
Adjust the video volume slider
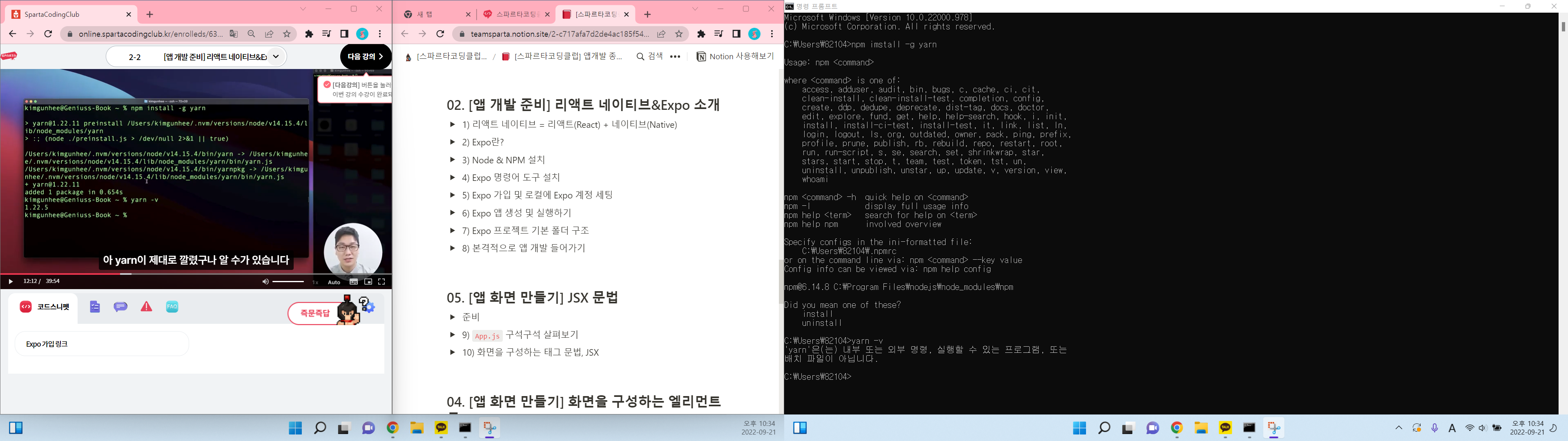[288, 282]
